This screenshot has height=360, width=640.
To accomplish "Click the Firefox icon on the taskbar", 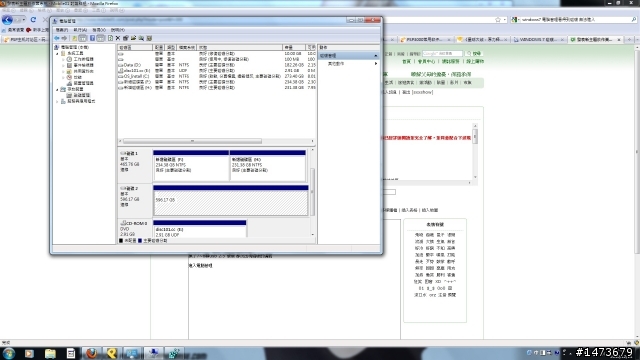I will 91,353.
